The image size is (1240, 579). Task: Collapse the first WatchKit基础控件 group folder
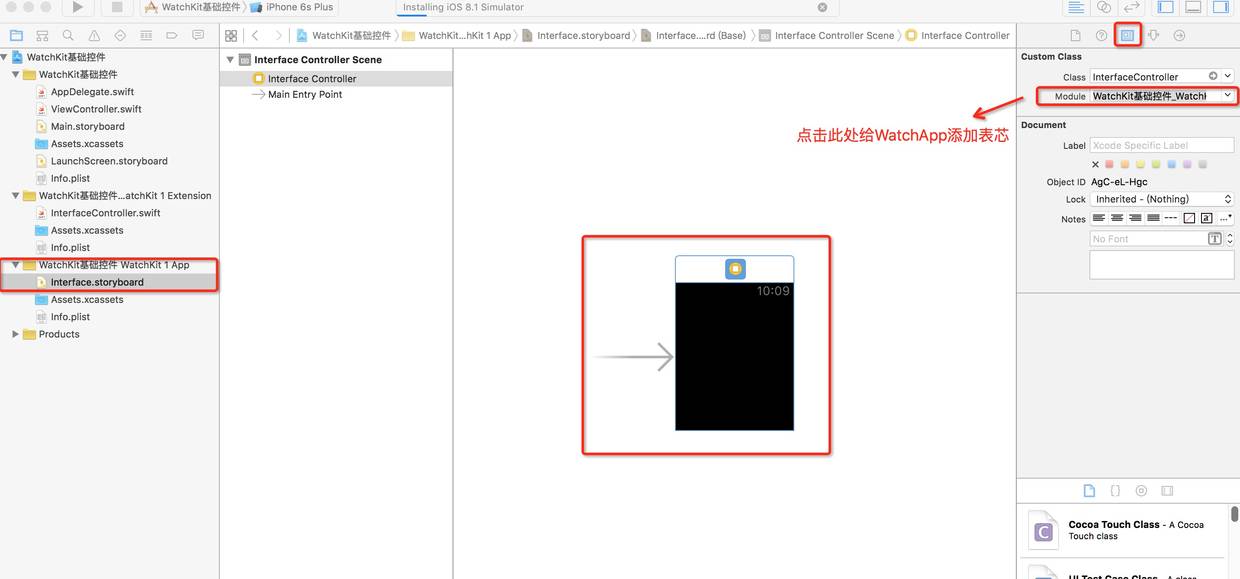pos(15,74)
